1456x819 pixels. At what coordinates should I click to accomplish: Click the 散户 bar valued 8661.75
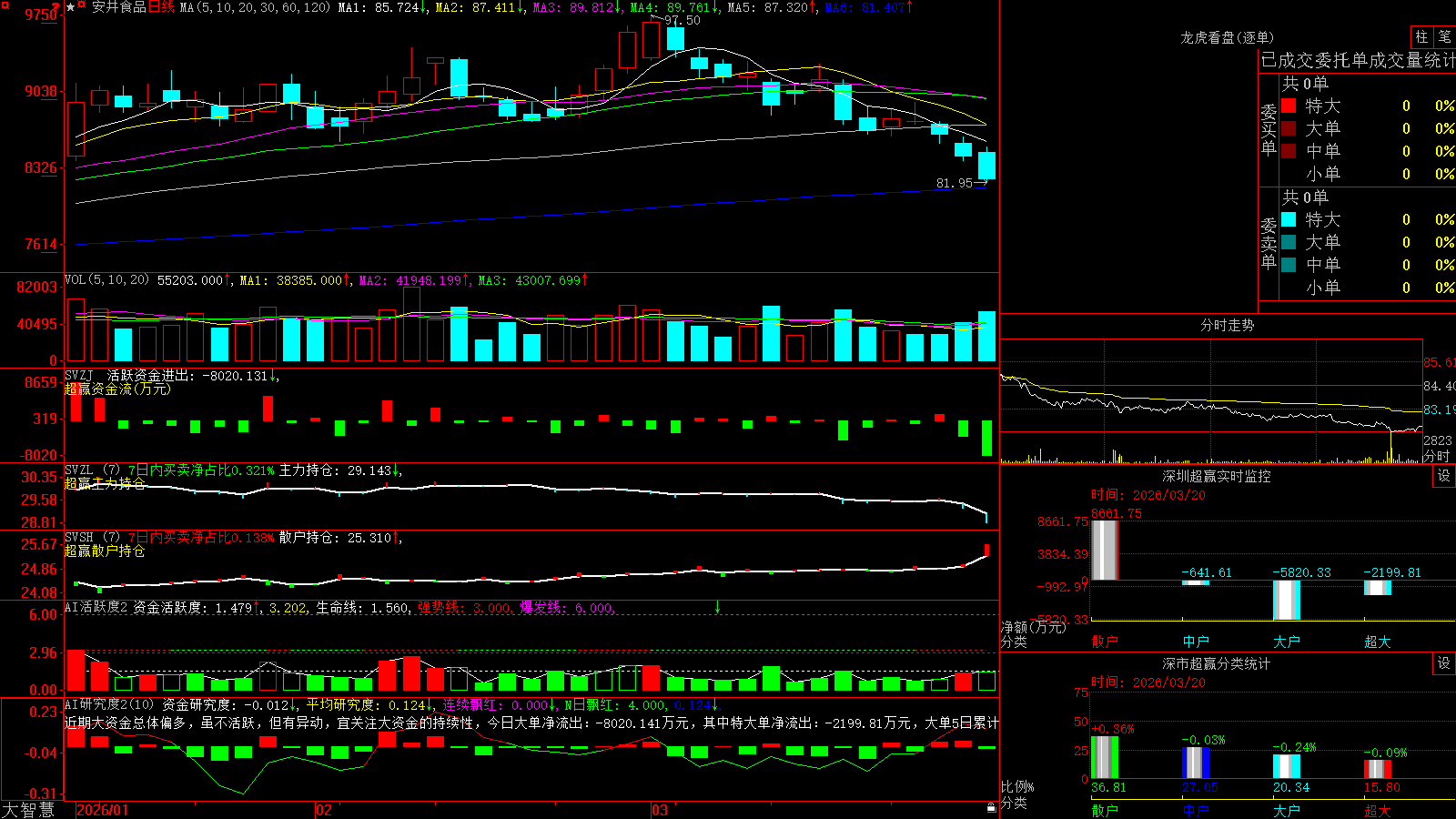tap(1104, 551)
